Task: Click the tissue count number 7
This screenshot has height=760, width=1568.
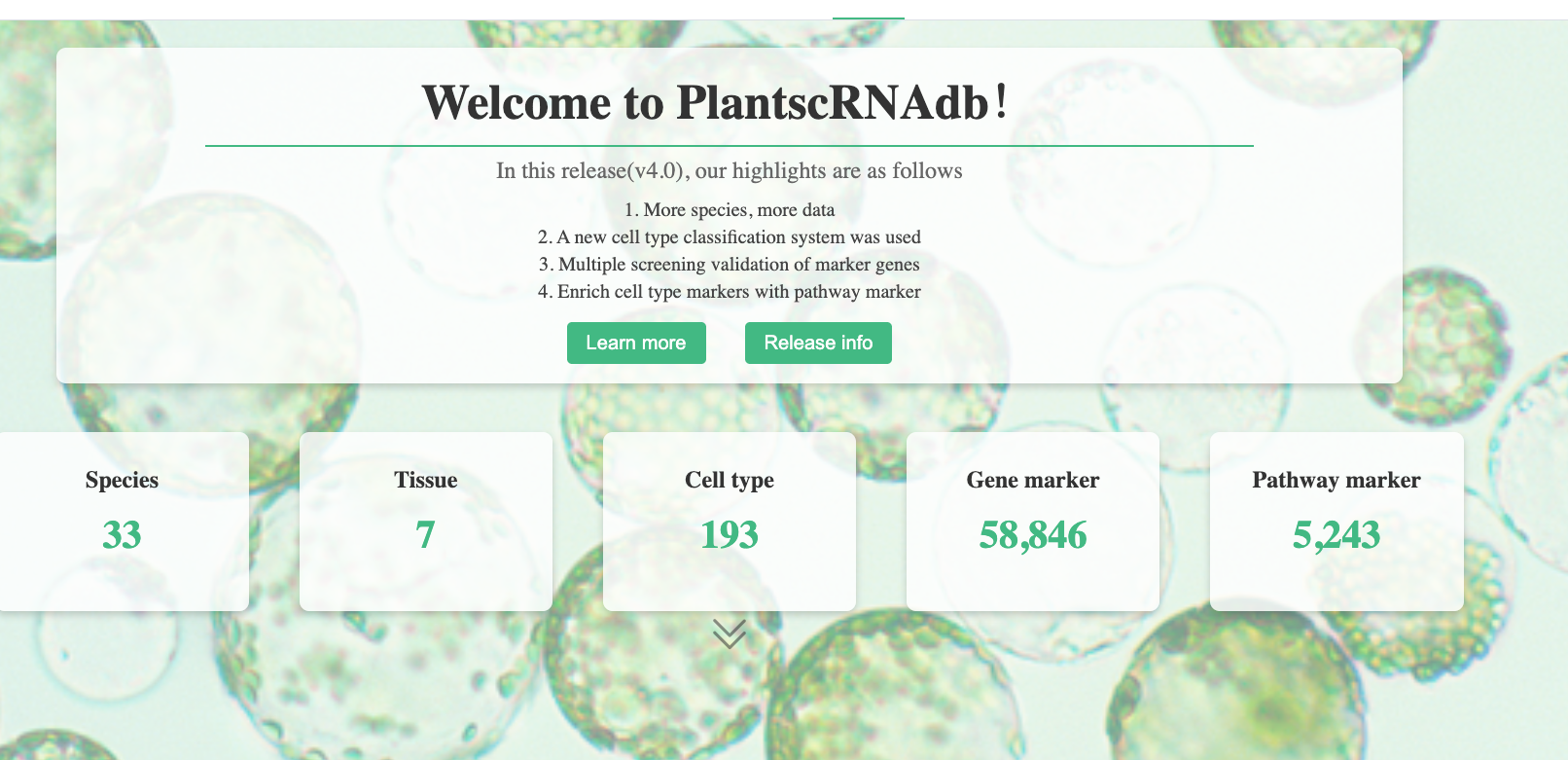Action: coord(425,534)
